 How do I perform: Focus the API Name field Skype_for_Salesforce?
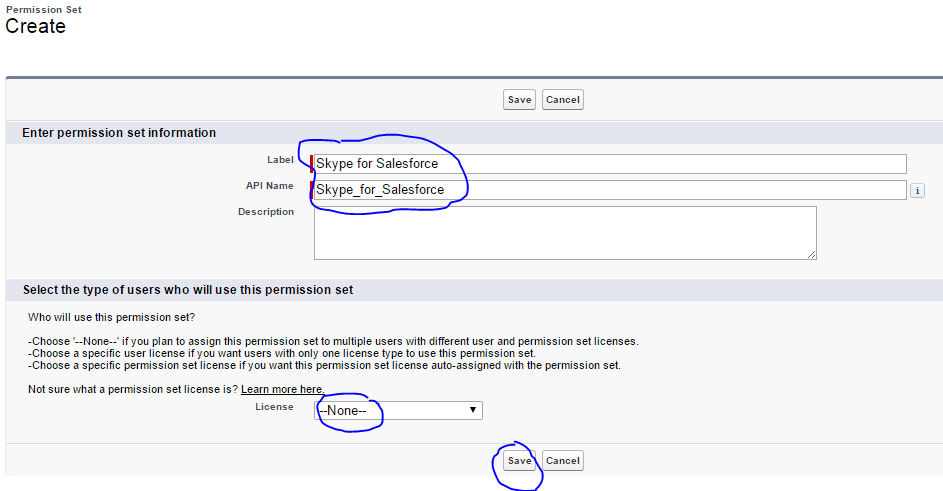click(610, 190)
